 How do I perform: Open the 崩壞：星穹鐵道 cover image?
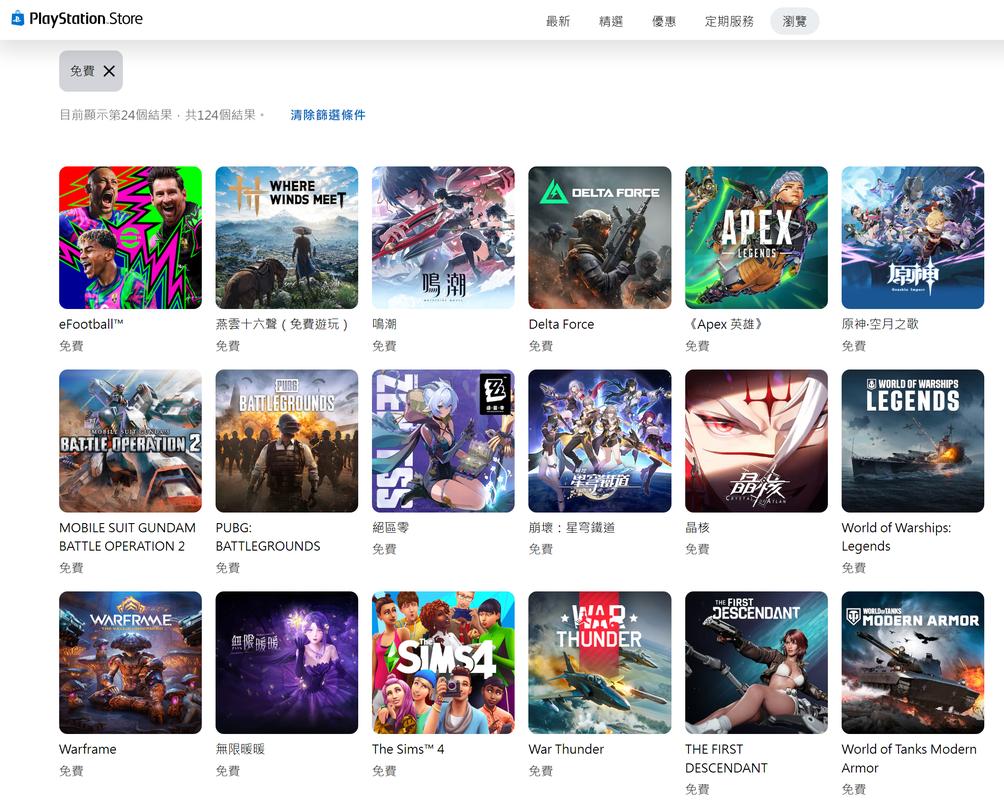coord(600,441)
